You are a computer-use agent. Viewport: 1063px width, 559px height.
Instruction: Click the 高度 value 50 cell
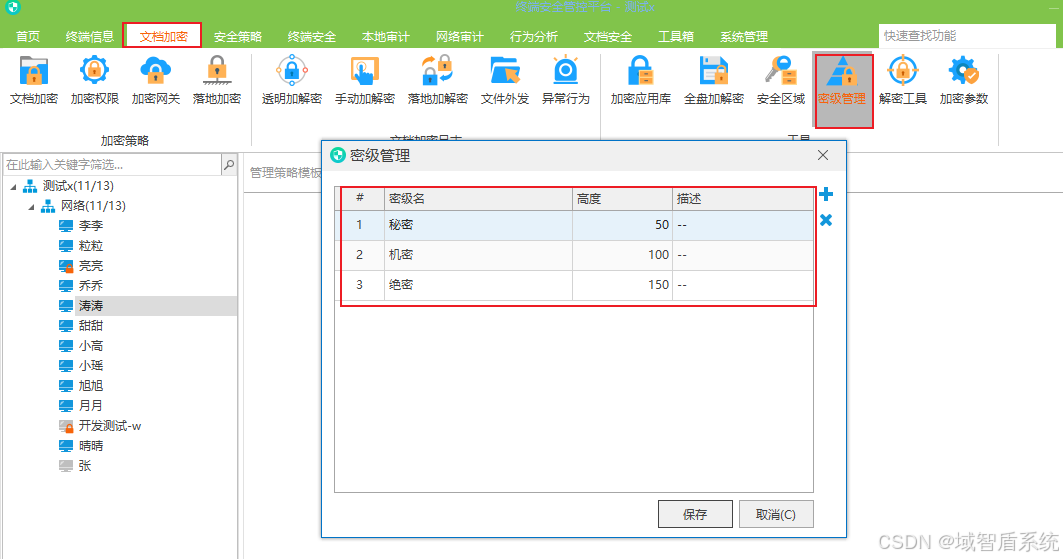point(622,225)
